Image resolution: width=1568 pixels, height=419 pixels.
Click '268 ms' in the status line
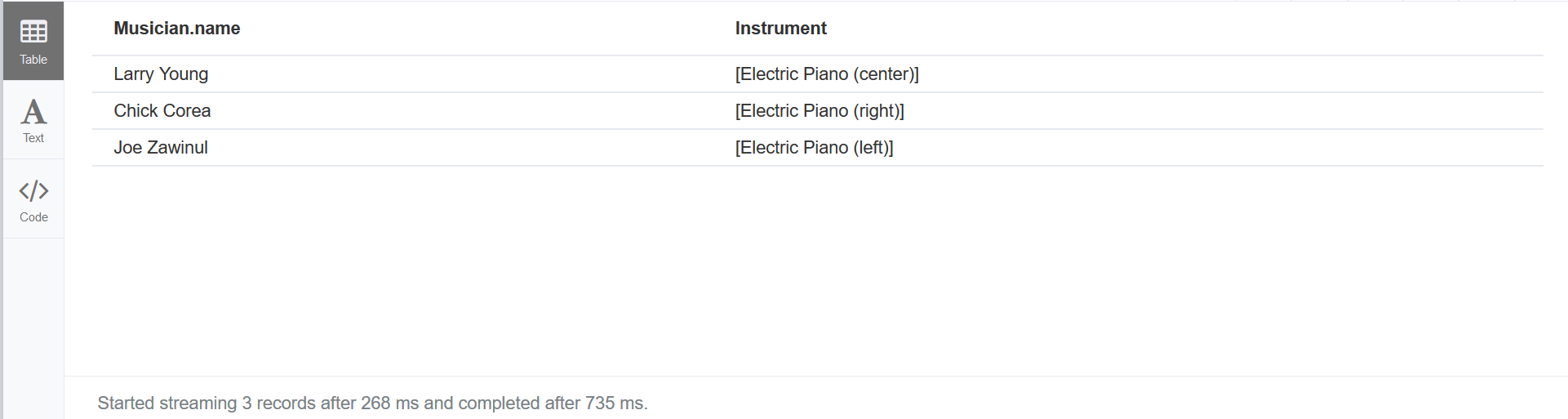tap(387, 403)
